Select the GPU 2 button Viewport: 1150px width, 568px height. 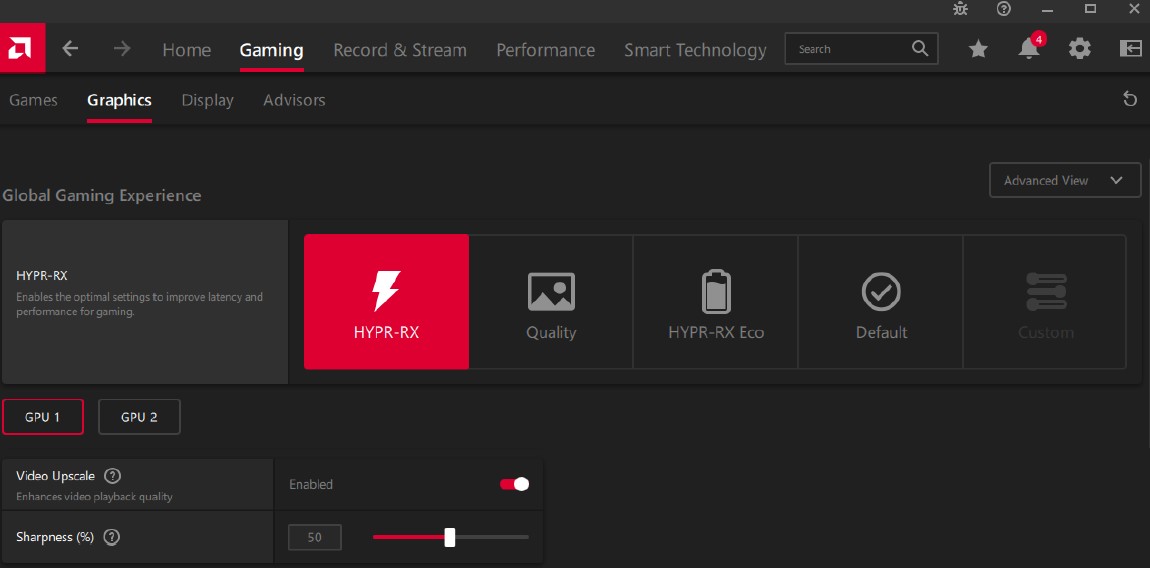(139, 417)
